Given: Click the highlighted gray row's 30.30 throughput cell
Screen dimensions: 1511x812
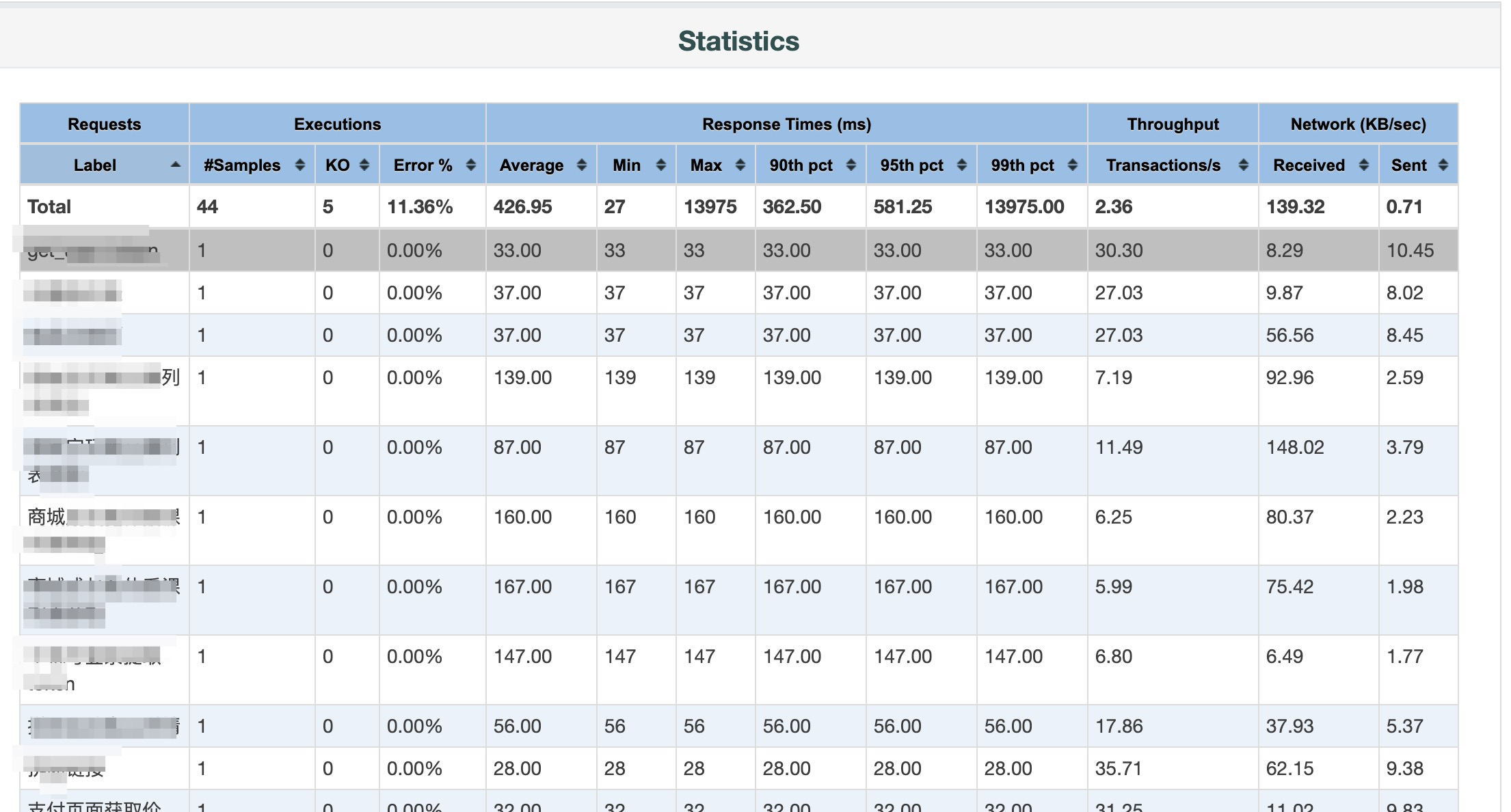Looking at the screenshot, I should tap(1119, 250).
